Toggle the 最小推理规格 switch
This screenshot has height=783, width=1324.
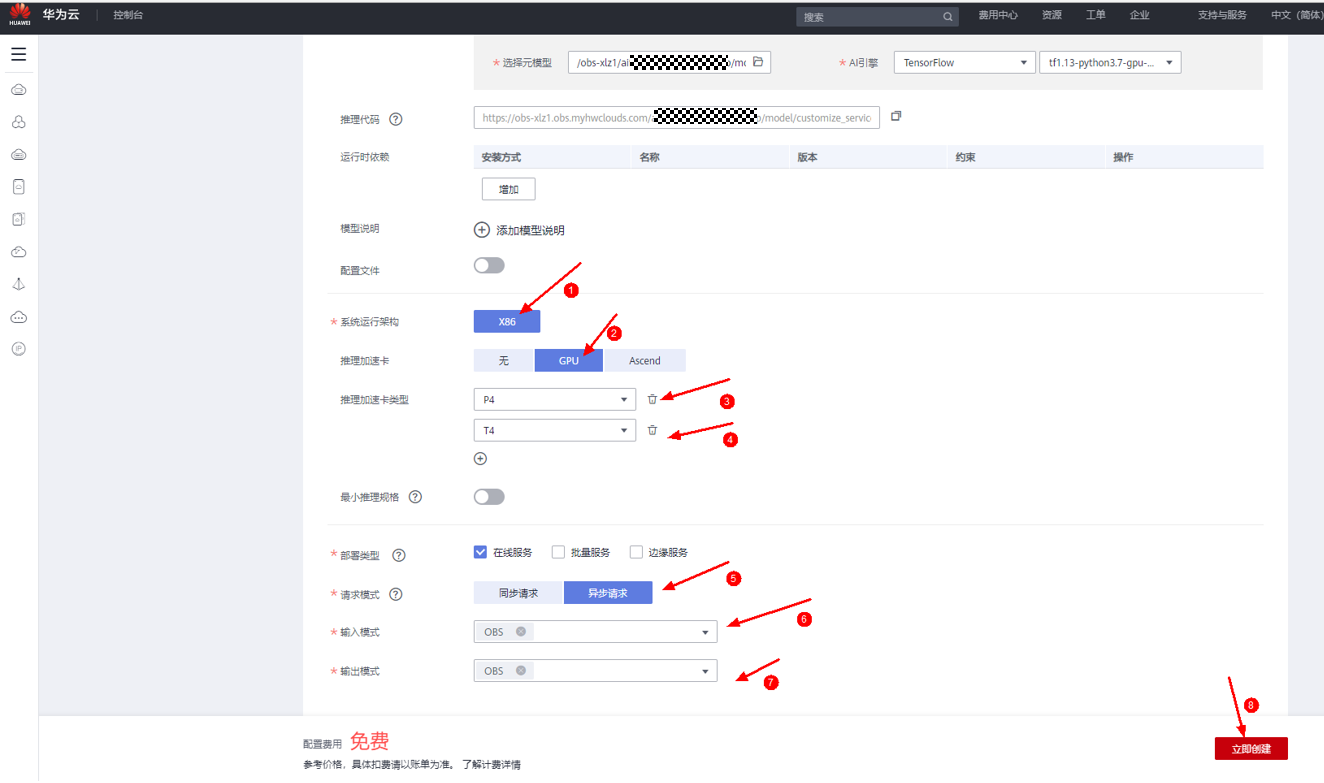click(x=489, y=497)
